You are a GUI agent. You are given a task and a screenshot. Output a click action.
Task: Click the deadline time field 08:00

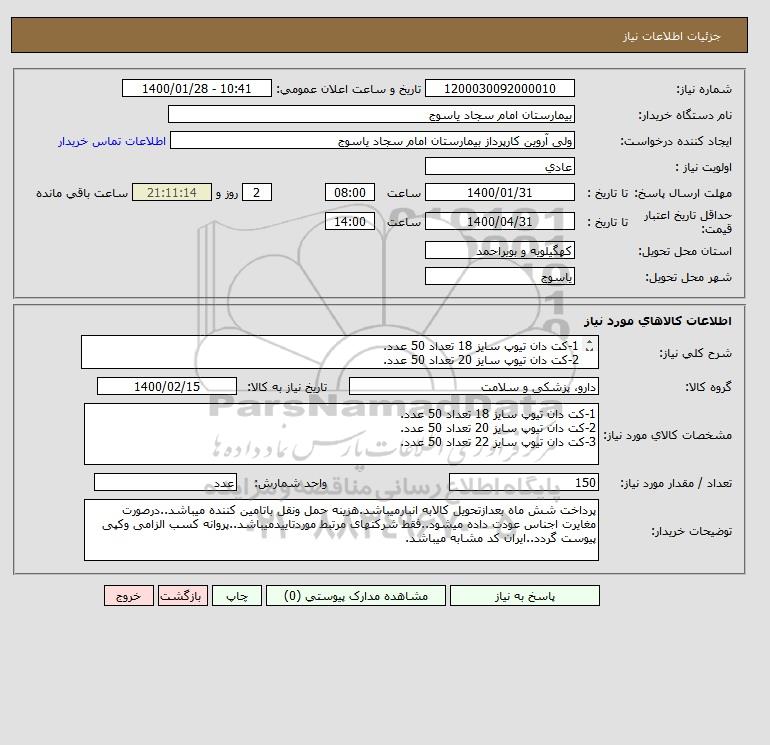(x=350, y=193)
